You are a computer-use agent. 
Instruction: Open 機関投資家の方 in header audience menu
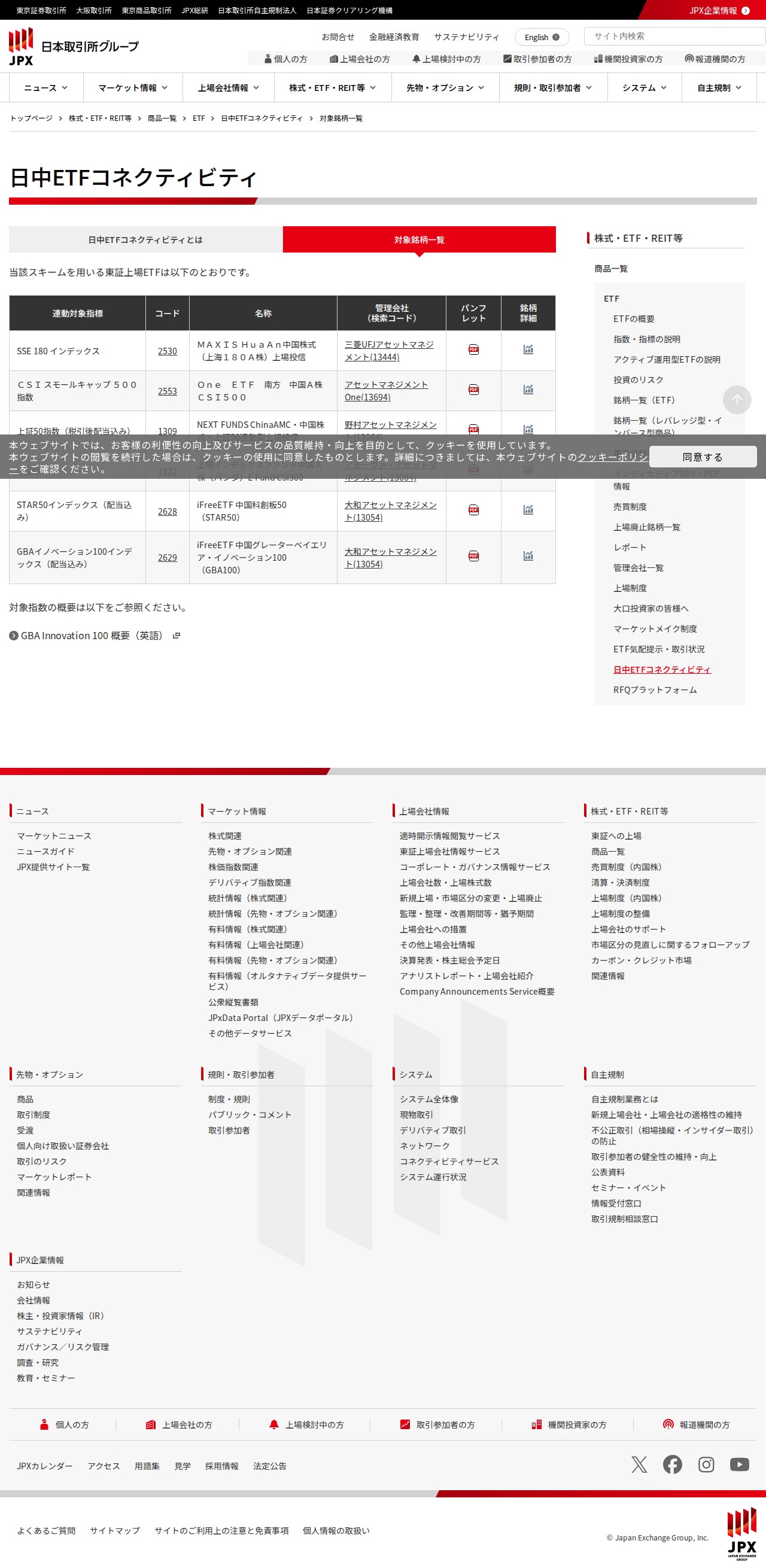[x=628, y=59]
